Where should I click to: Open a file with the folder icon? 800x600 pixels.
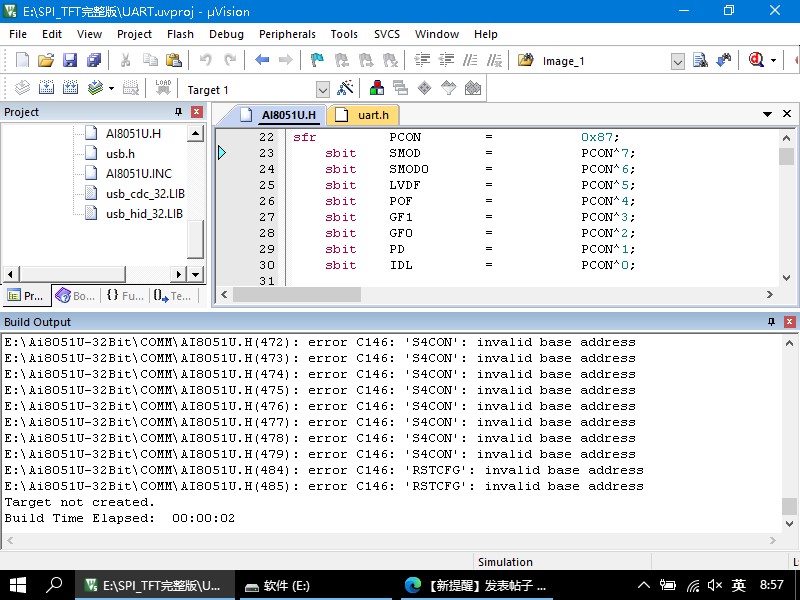[x=46, y=60]
